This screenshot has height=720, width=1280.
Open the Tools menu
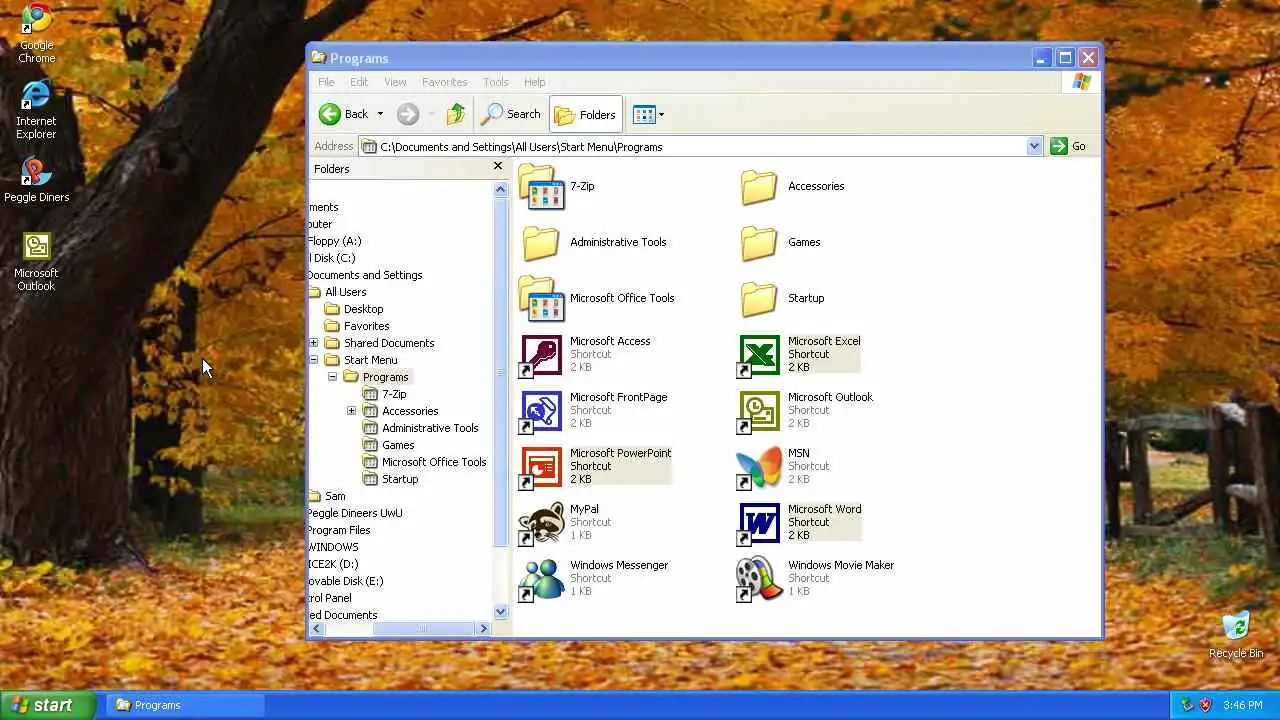click(496, 82)
